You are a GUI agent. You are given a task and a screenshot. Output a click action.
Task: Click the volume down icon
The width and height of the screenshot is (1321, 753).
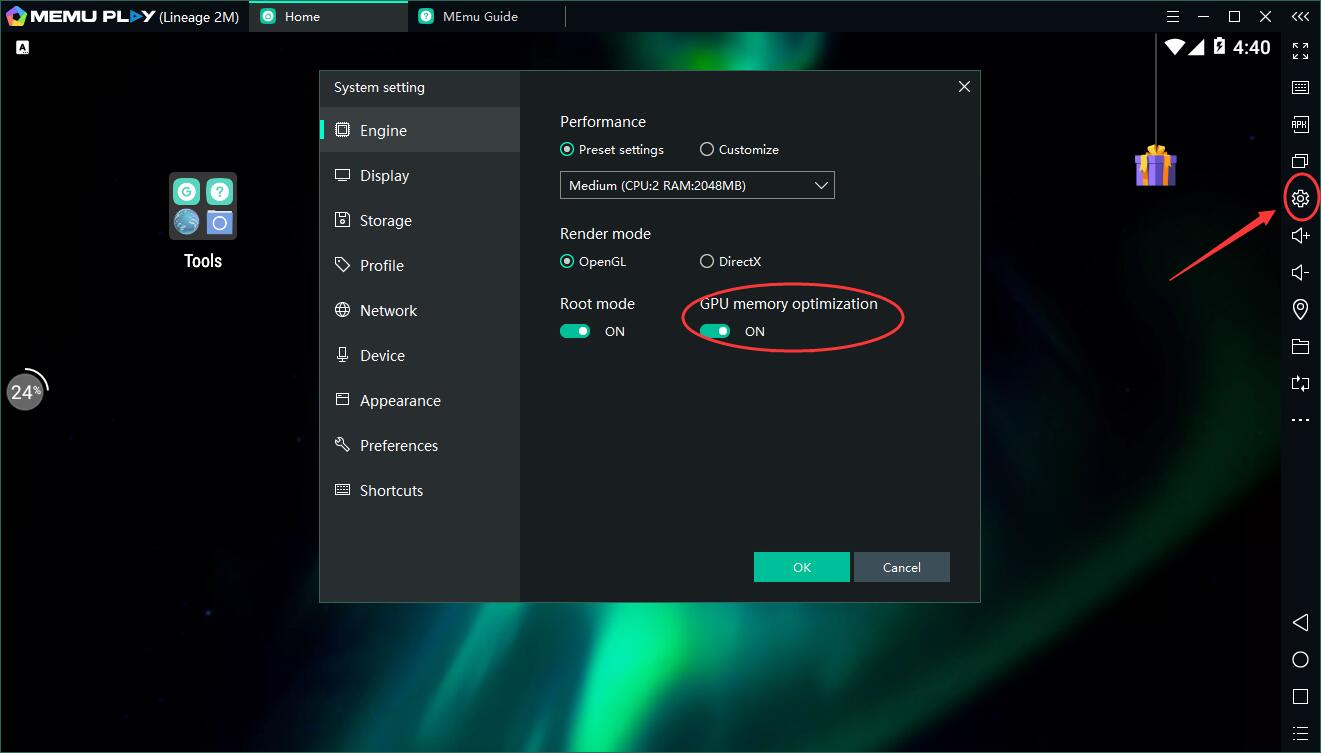click(x=1300, y=273)
